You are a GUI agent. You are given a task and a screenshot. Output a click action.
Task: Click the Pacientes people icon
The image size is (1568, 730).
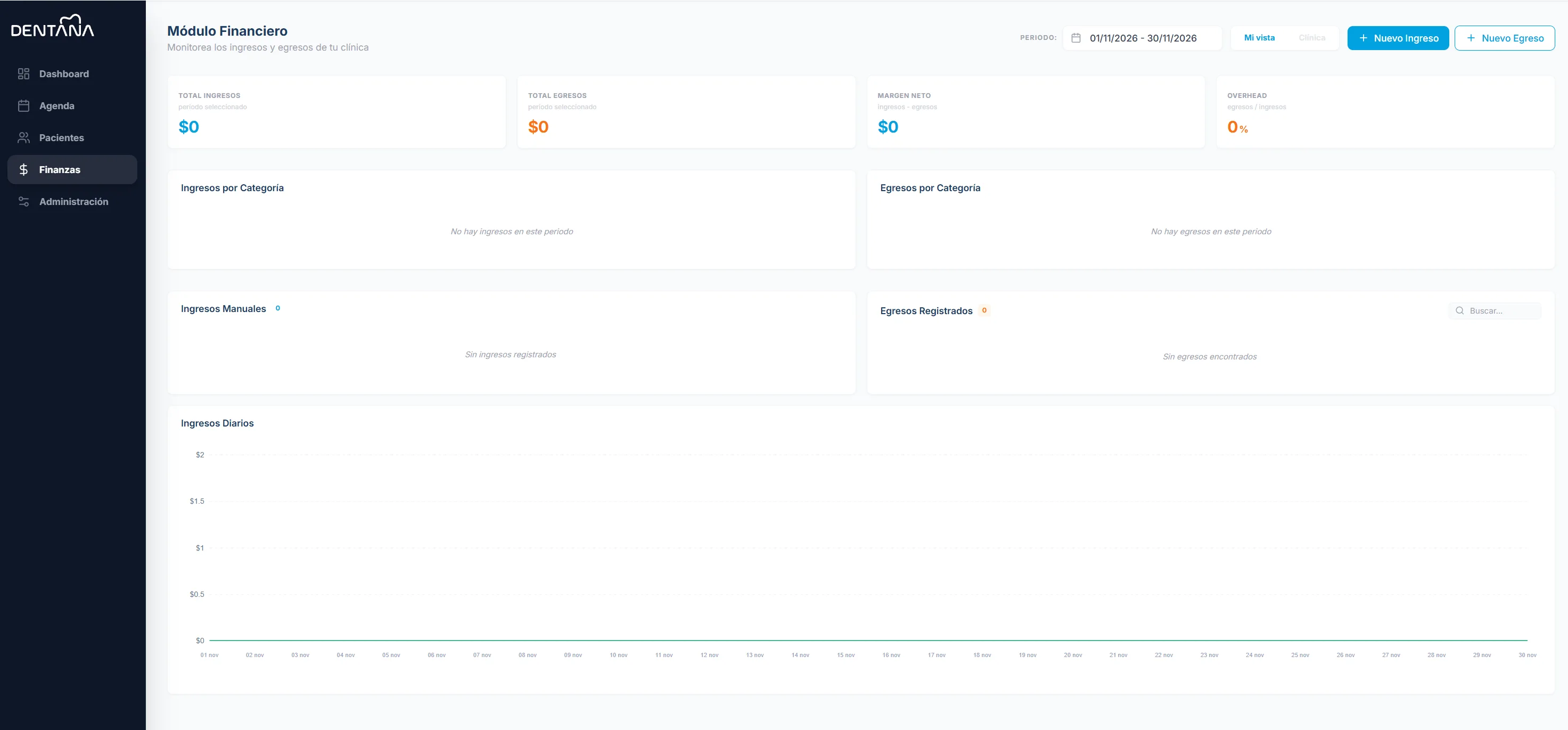(x=24, y=137)
